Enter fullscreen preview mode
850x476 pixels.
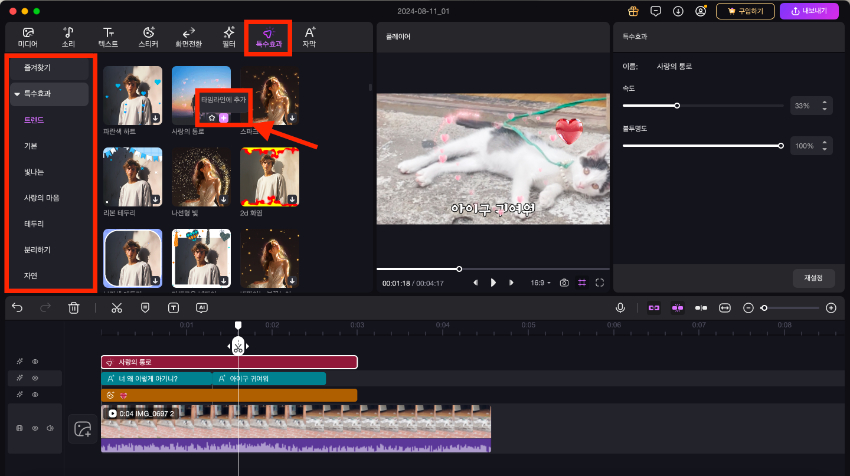click(x=599, y=283)
